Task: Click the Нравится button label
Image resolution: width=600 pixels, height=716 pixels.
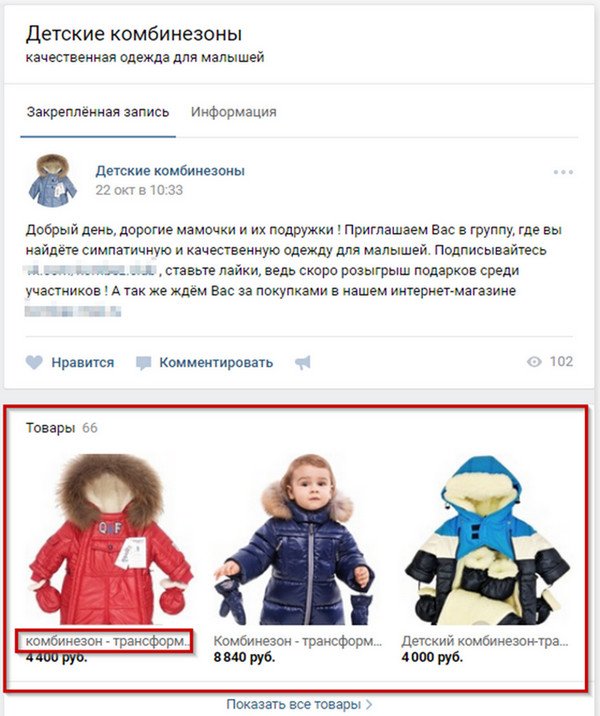Action: [x=83, y=363]
